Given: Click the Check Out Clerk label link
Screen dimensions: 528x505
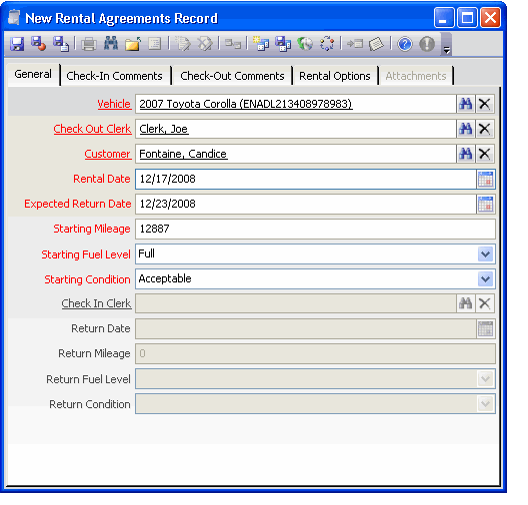Looking at the screenshot, I should (92, 129).
